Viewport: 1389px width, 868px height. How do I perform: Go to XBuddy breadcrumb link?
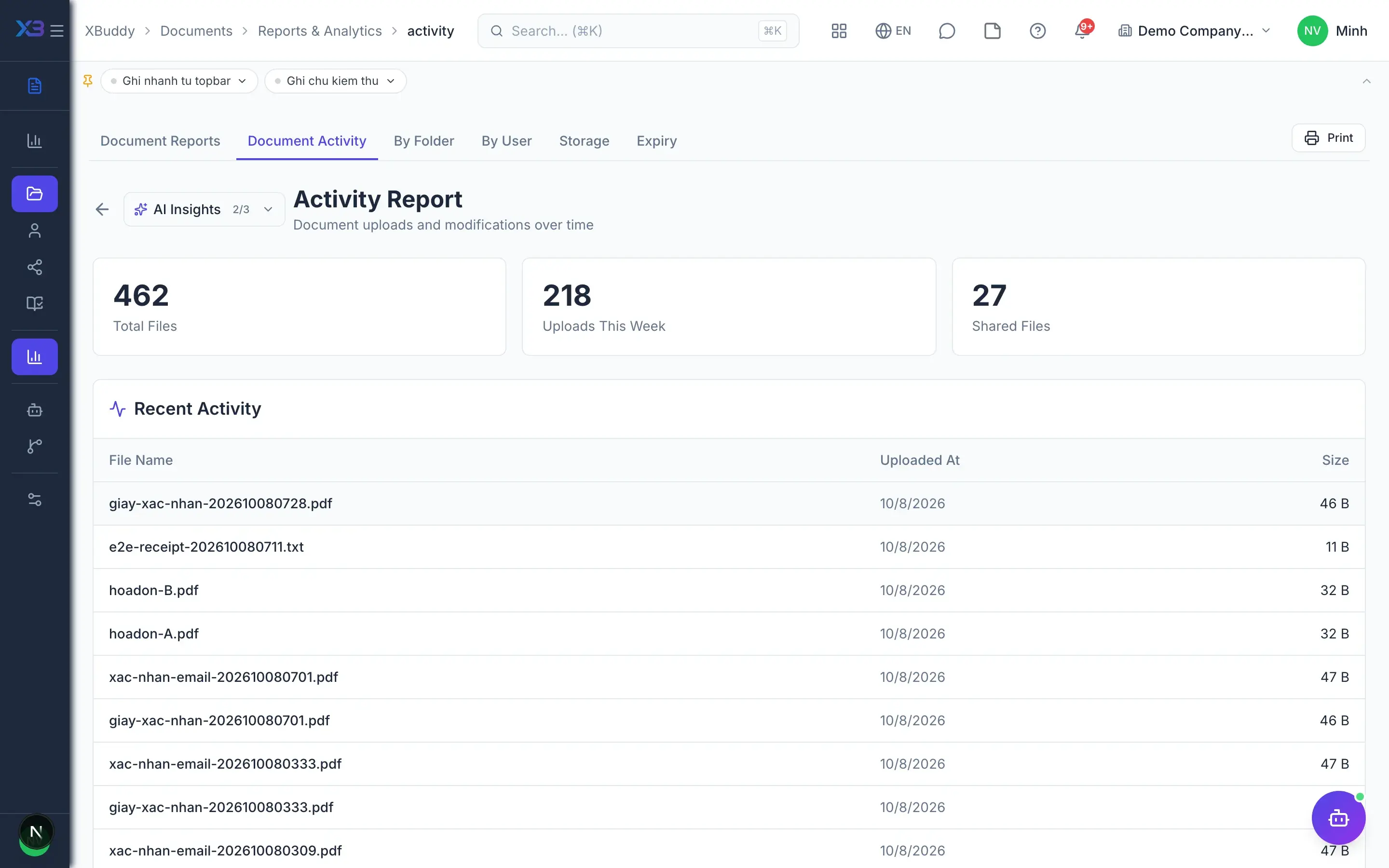109,30
